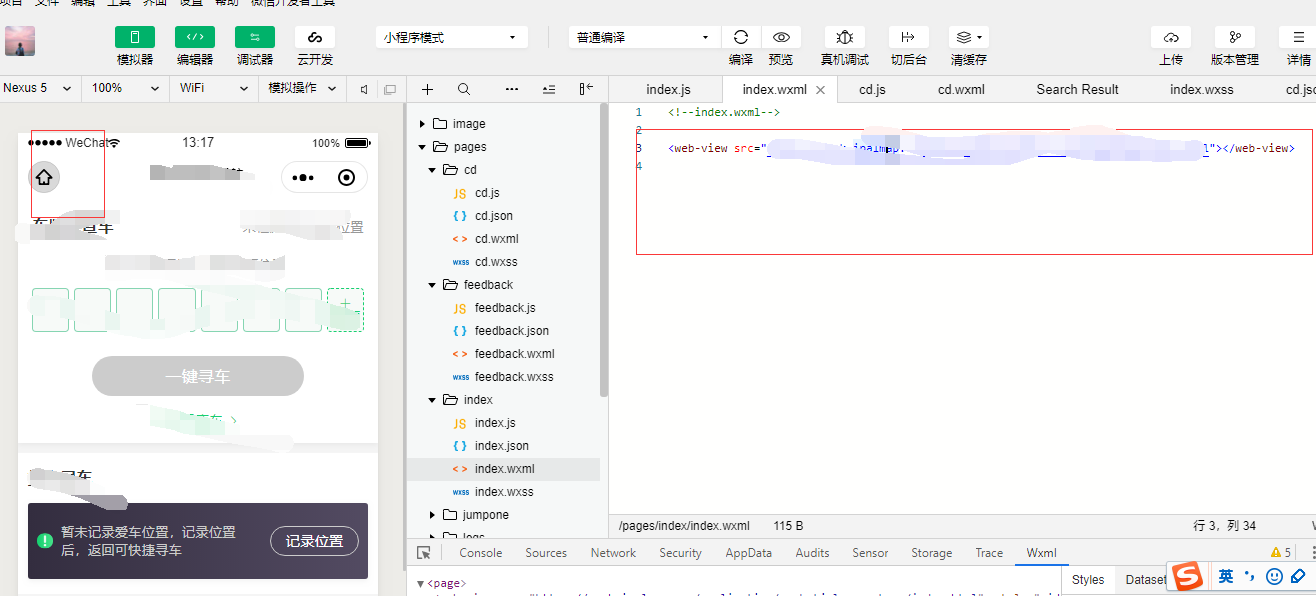Open the 100% zoom dropdown
This screenshot has width=1316, height=596.
126,88
